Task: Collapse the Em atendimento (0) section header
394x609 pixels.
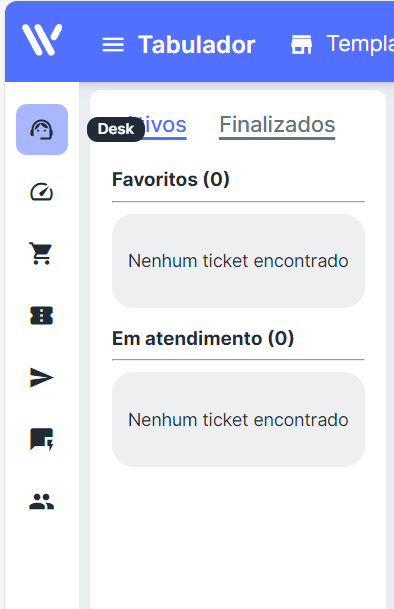Action: pos(203,338)
